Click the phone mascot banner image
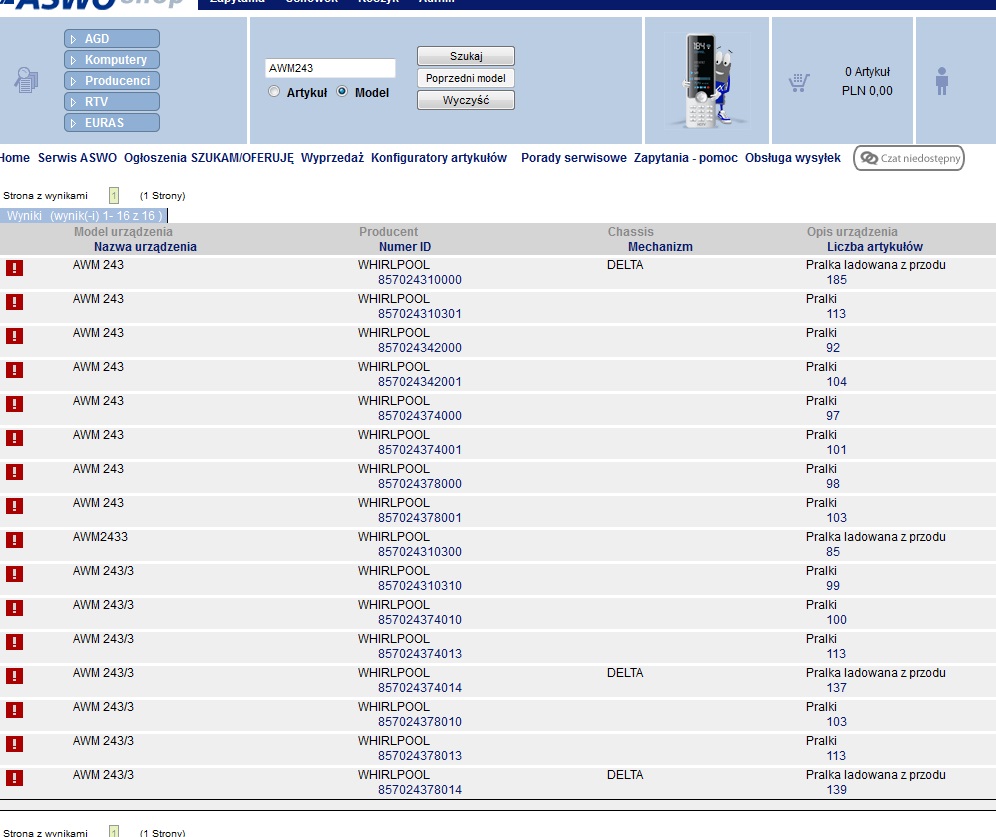 click(x=707, y=81)
